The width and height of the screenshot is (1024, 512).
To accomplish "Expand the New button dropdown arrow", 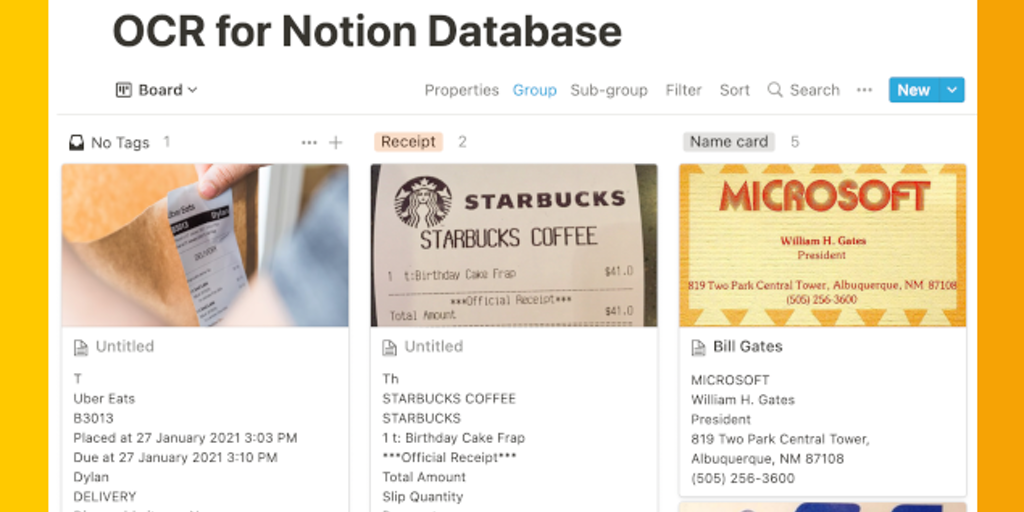I will pyautogui.click(x=952, y=90).
